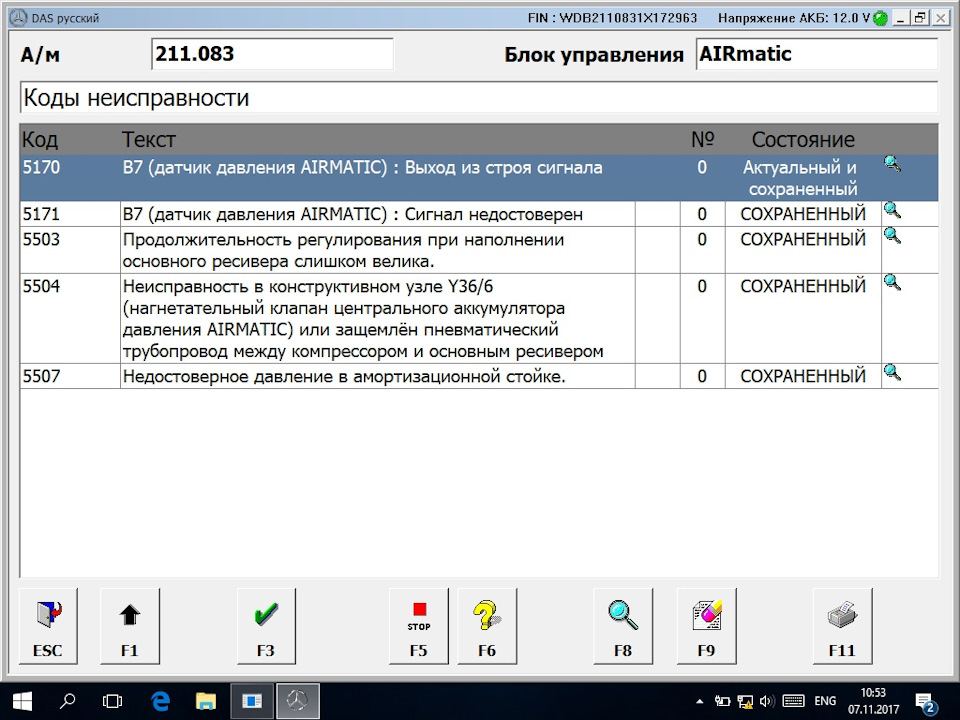Open File Explorer from taskbar
The width and height of the screenshot is (960, 720).
click(206, 701)
